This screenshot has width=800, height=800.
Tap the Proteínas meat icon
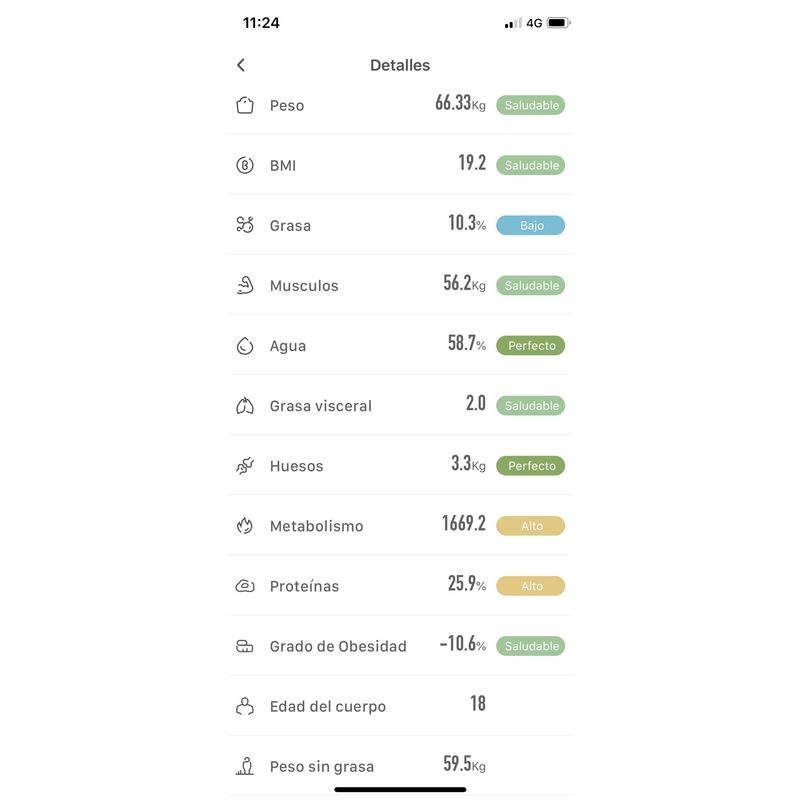(245, 586)
